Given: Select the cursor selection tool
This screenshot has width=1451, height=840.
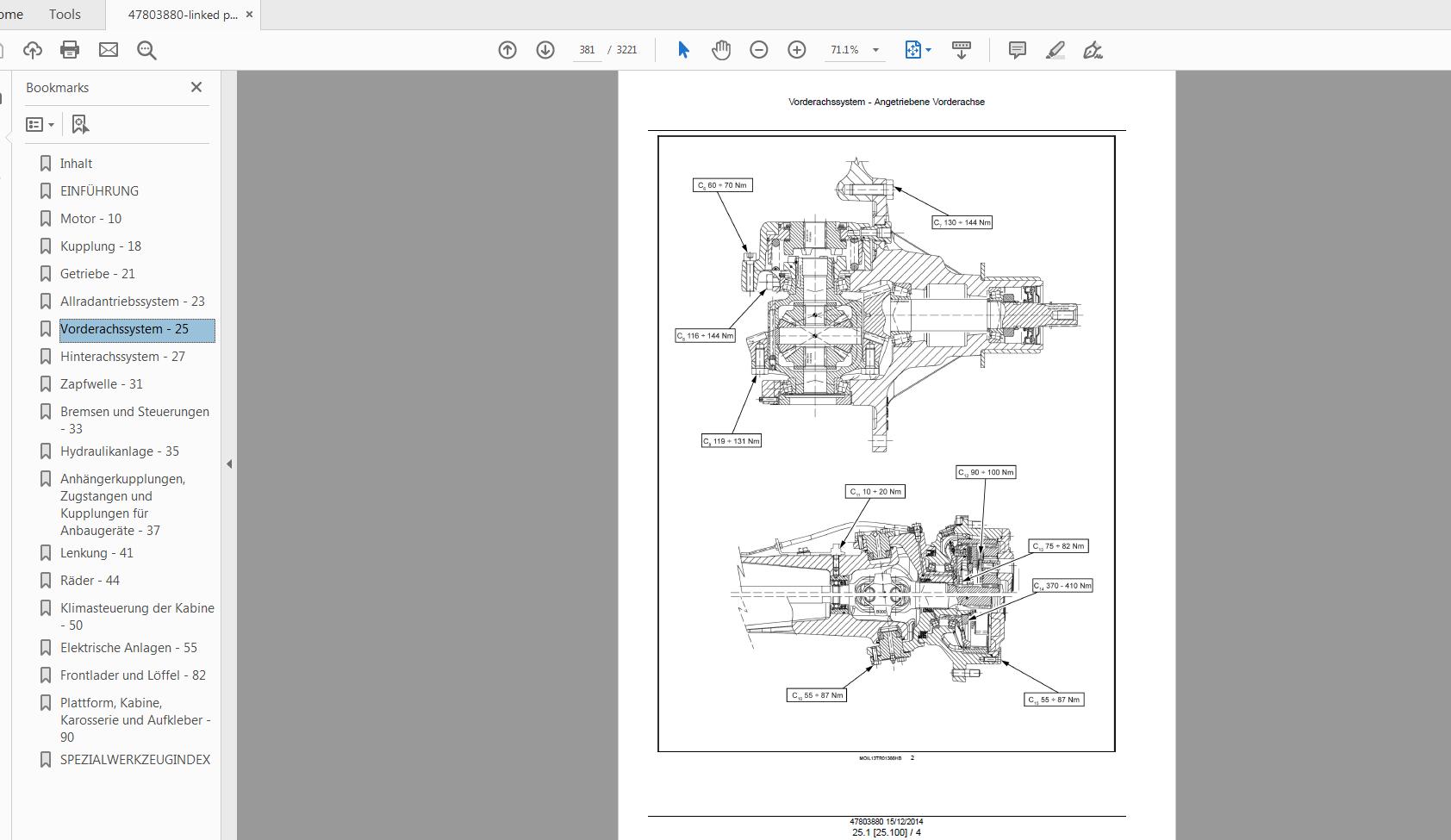Looking at the screenshot, I should [683, 50].
